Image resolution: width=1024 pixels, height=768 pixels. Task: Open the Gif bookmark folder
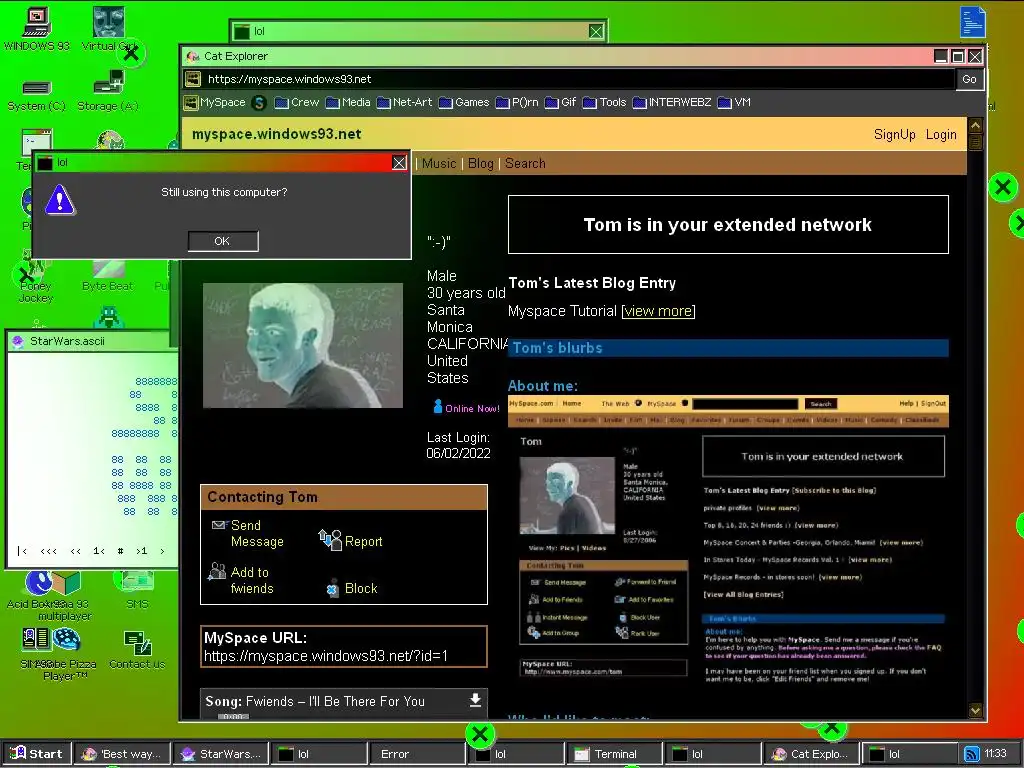click(560, 103)
